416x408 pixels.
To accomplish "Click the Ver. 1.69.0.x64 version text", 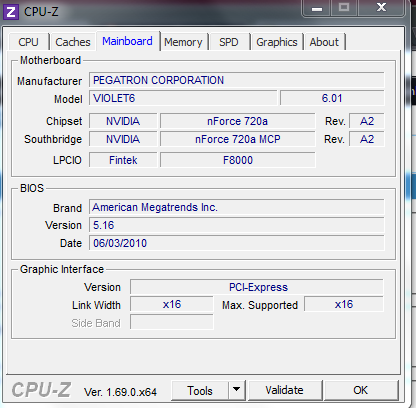I will (x=120, y=392).
